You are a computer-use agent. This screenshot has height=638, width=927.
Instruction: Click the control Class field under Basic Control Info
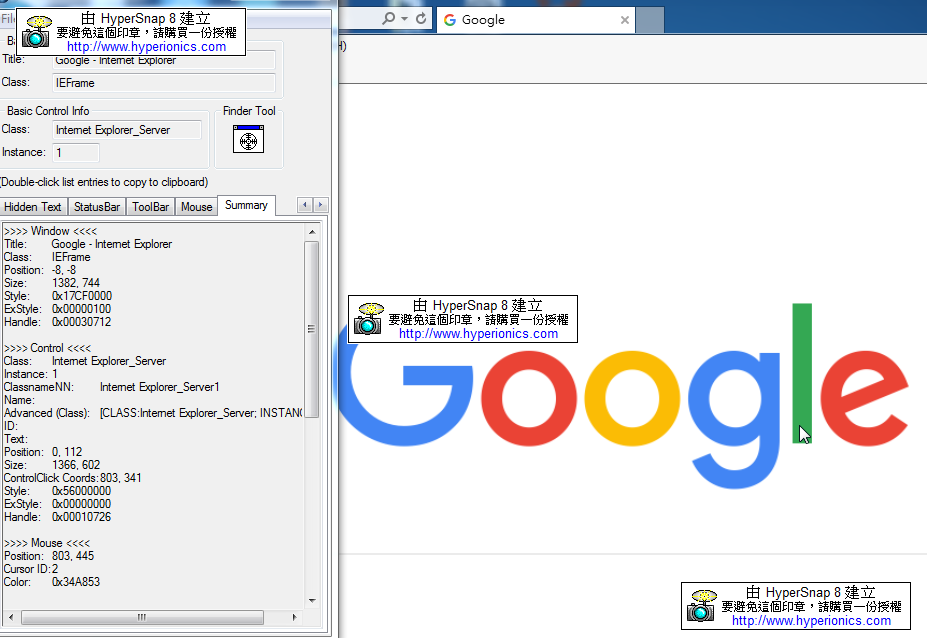(x=127, y=130)
